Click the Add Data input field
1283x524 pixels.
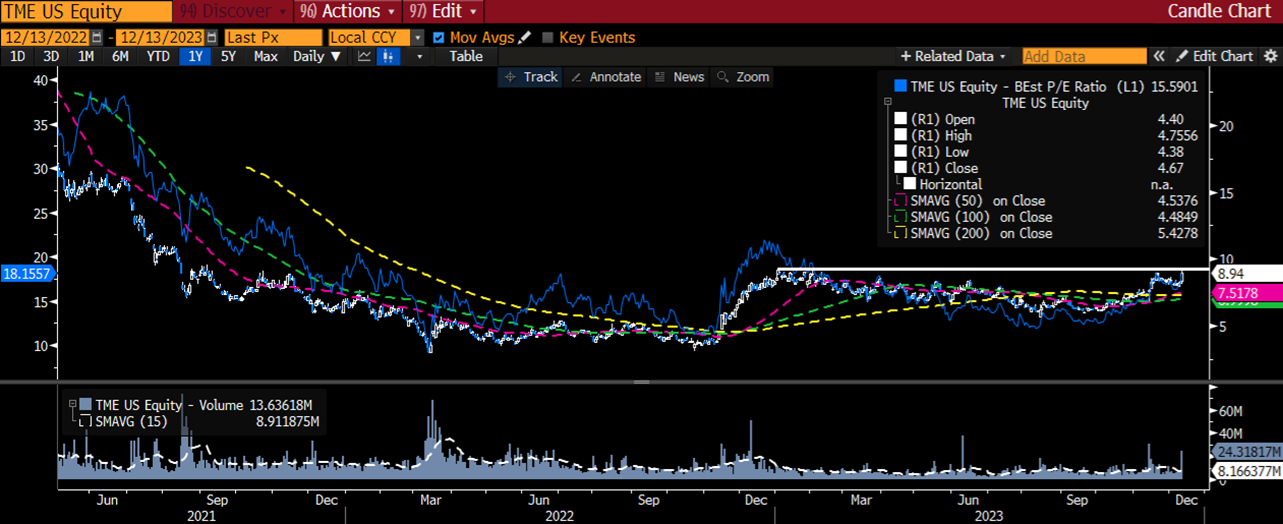[1084, 56]
